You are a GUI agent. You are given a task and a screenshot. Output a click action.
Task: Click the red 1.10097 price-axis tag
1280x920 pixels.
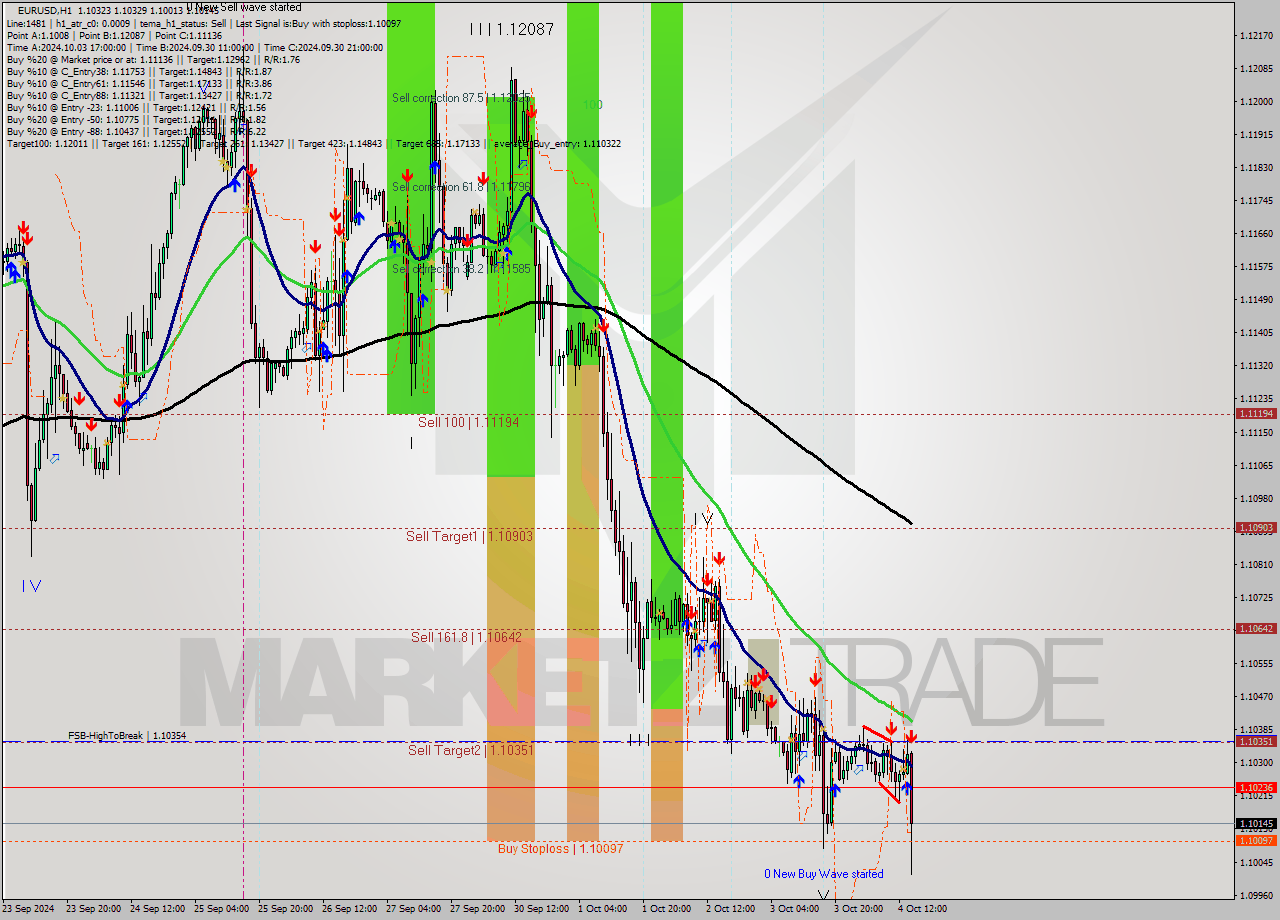[x=1256, y=840]
